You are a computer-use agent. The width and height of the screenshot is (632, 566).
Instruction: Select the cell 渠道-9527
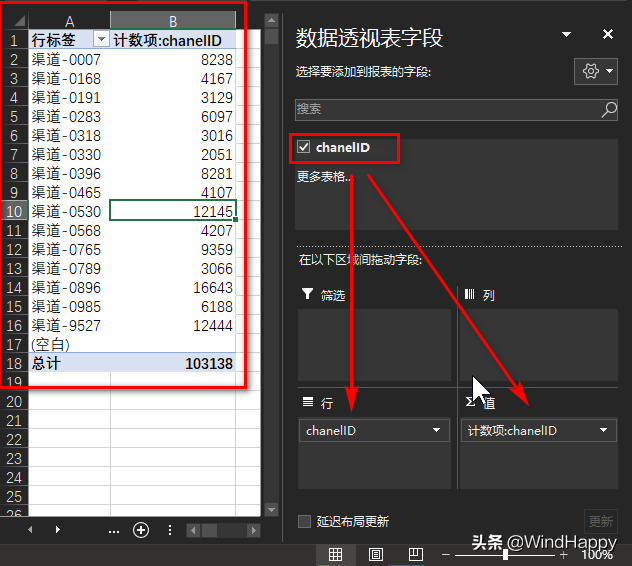click(69, 325)
